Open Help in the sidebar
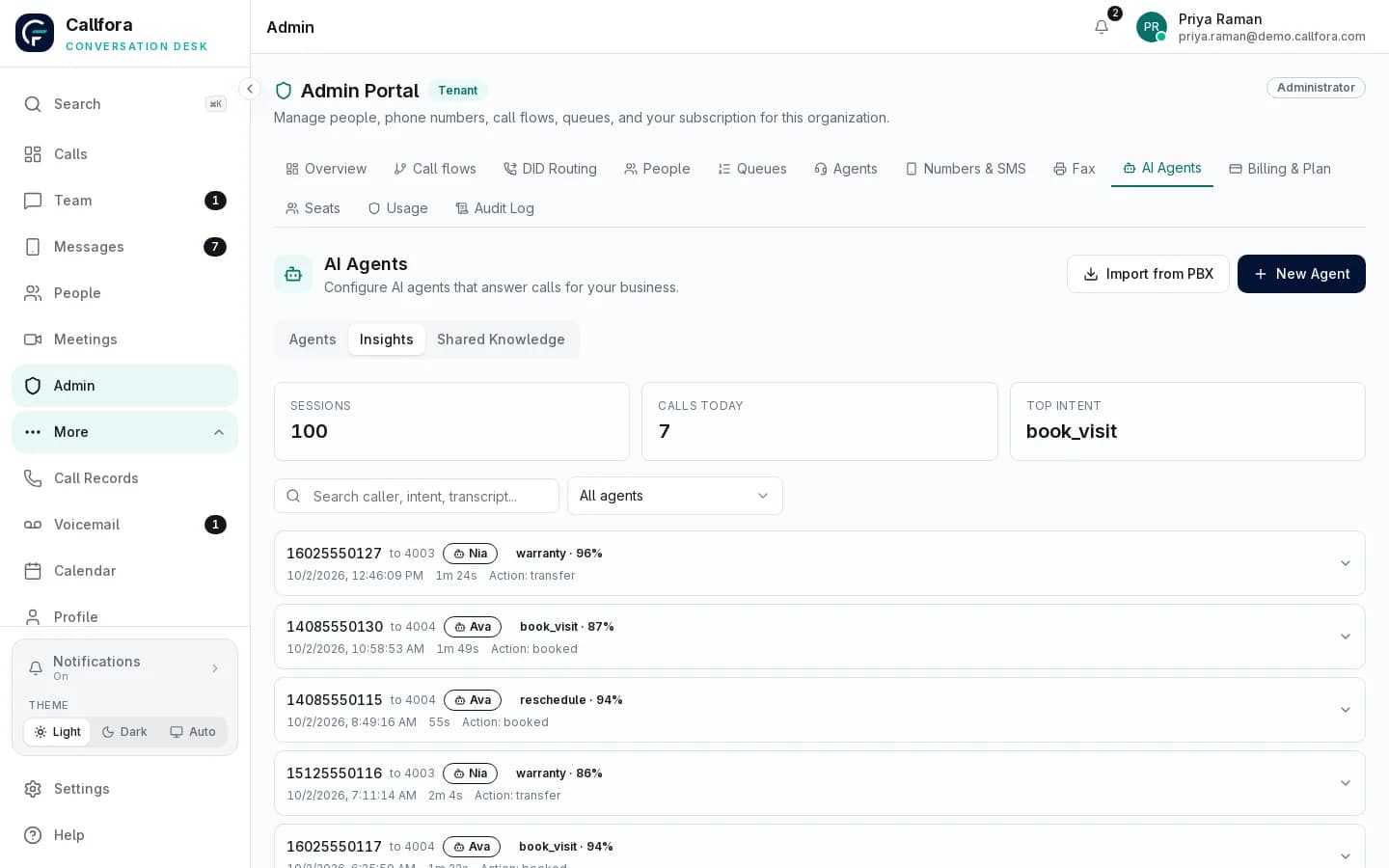The image size is (1389, 868). (x=124, y=835)
